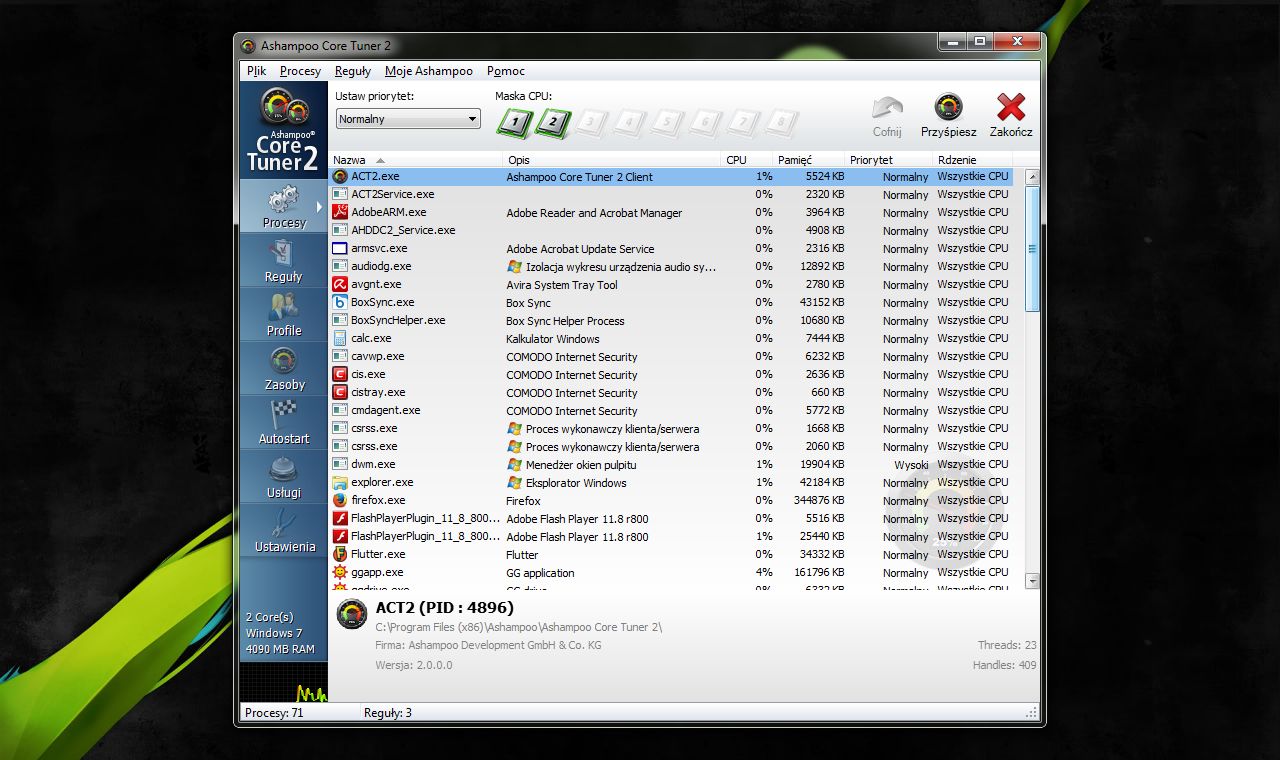Click the explorer.exe folder icon
Screen dimensions: 1280x760
point(340,482)
